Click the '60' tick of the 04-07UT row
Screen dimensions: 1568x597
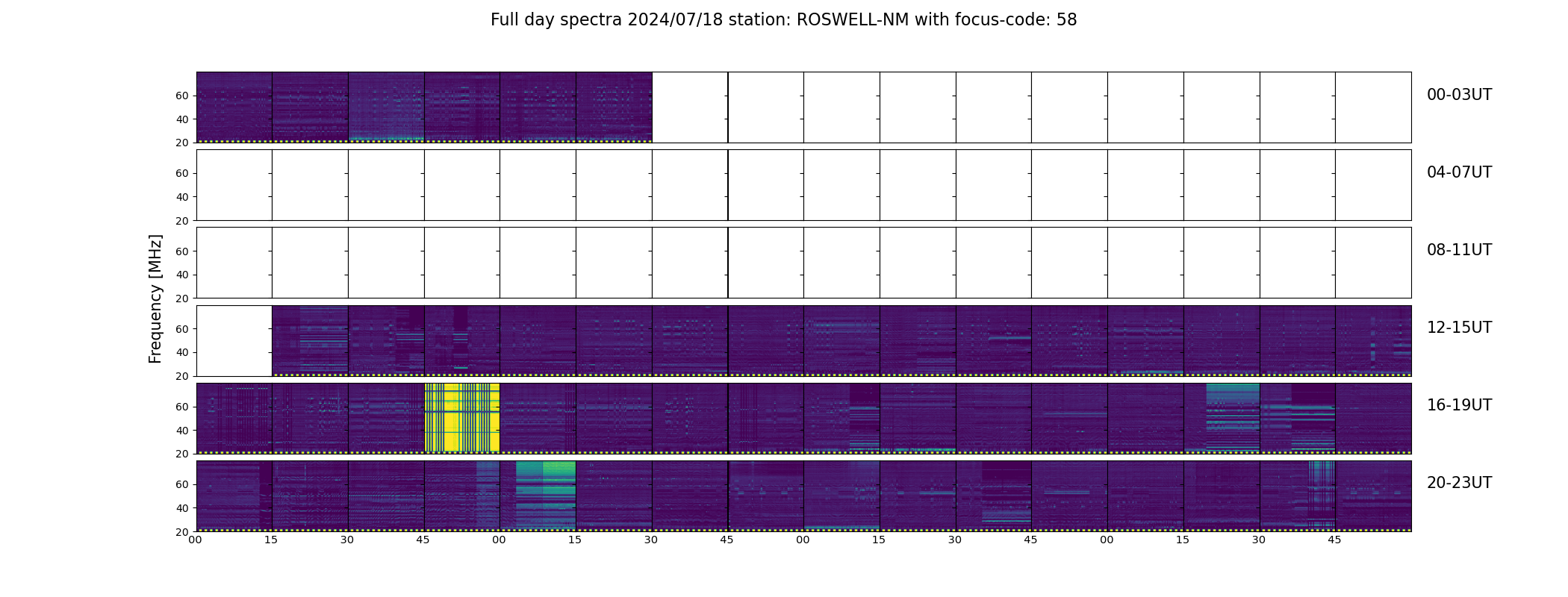coord(182,173)
